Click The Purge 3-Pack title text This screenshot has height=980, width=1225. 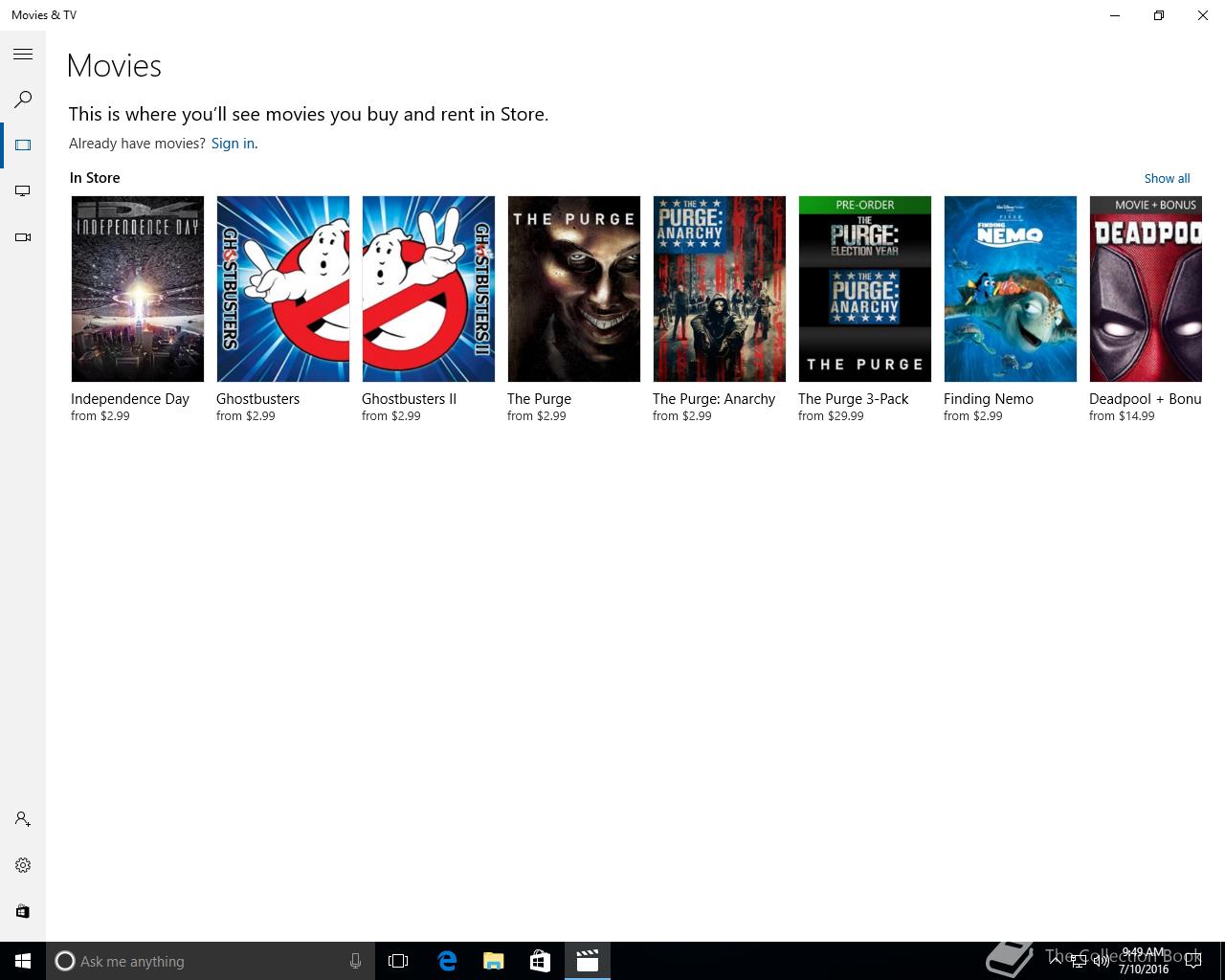point(854,399)
